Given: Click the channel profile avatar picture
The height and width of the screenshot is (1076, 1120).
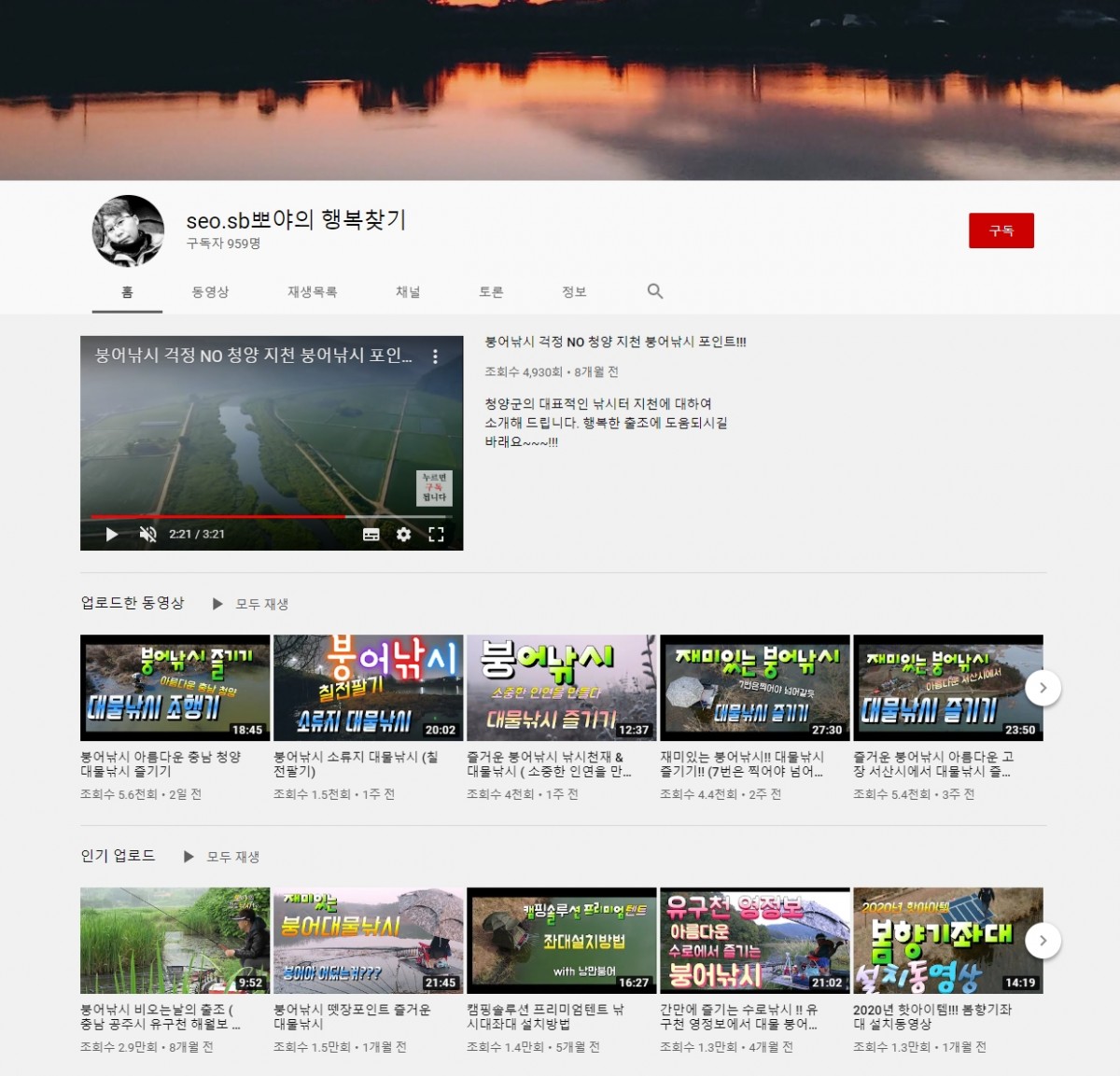Looking at the screenshot, I should [x=128, y=231].
